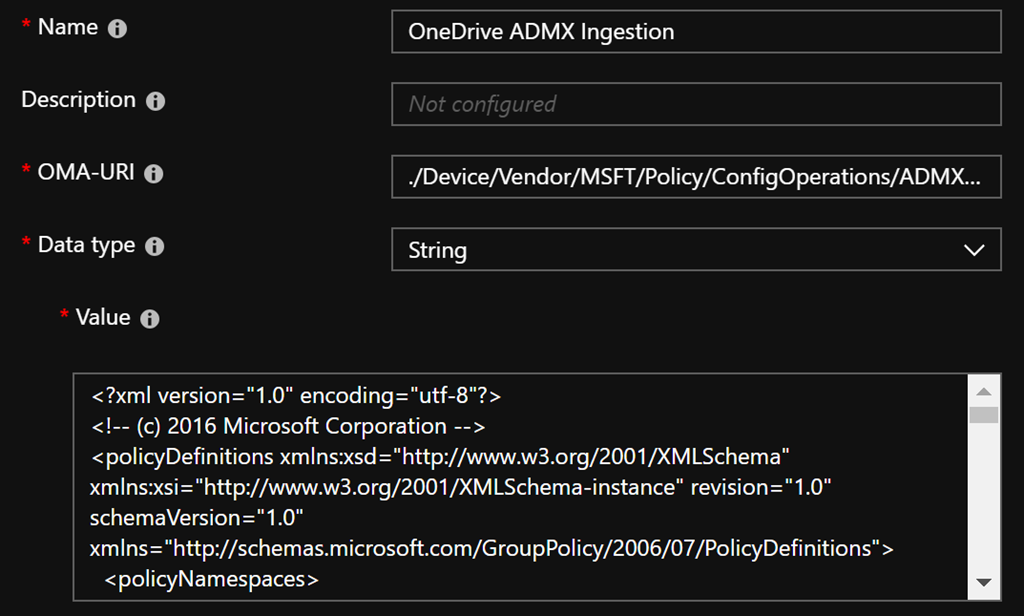Click the Value field info icon

click(x=150, y=319)
